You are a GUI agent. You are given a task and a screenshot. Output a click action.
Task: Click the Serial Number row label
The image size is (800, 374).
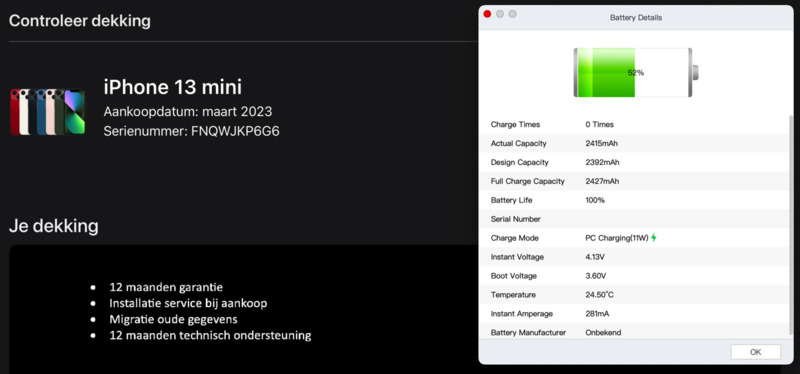tap(515, 219)
